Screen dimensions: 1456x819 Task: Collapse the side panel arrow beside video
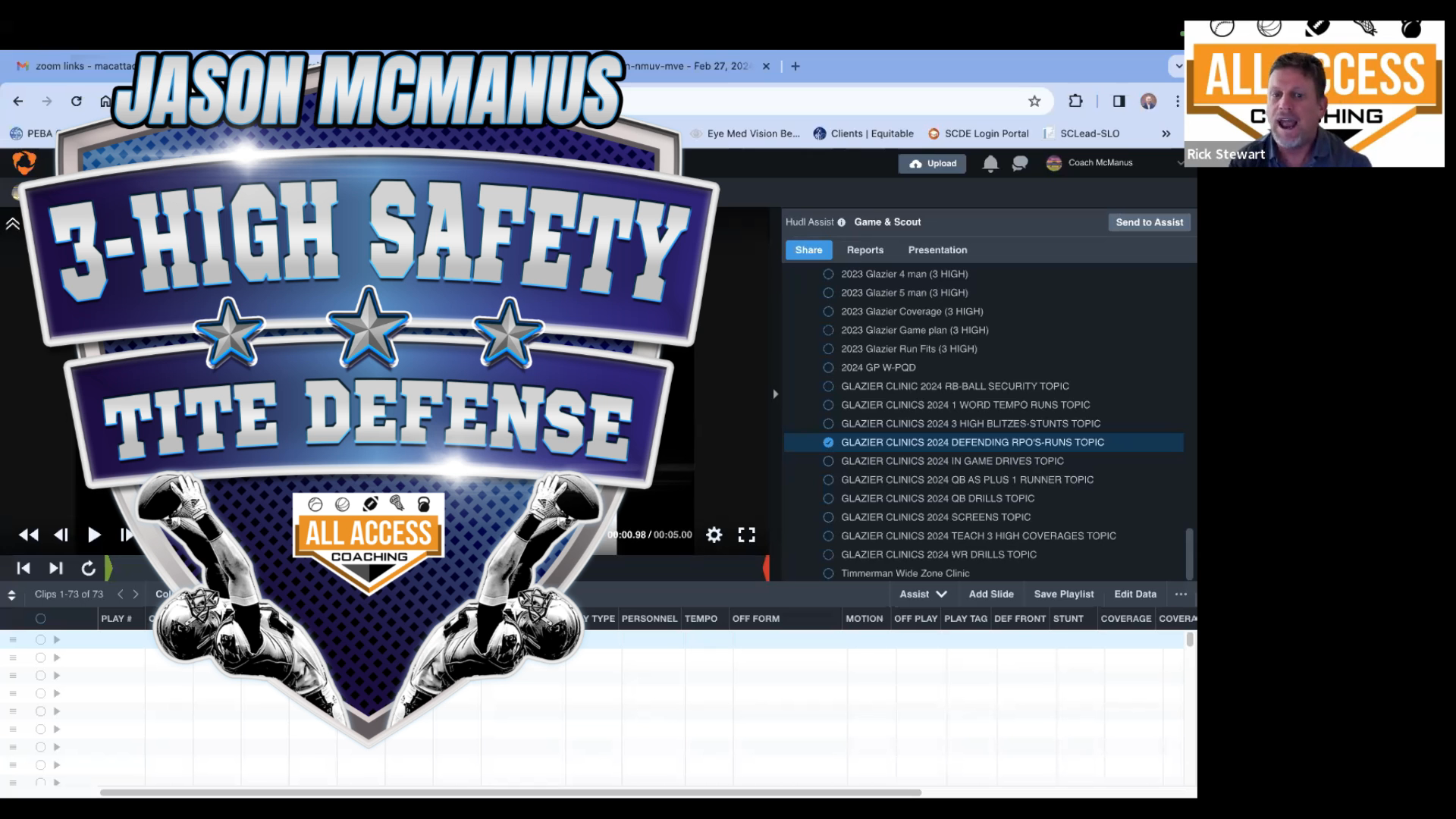(775, 394)
